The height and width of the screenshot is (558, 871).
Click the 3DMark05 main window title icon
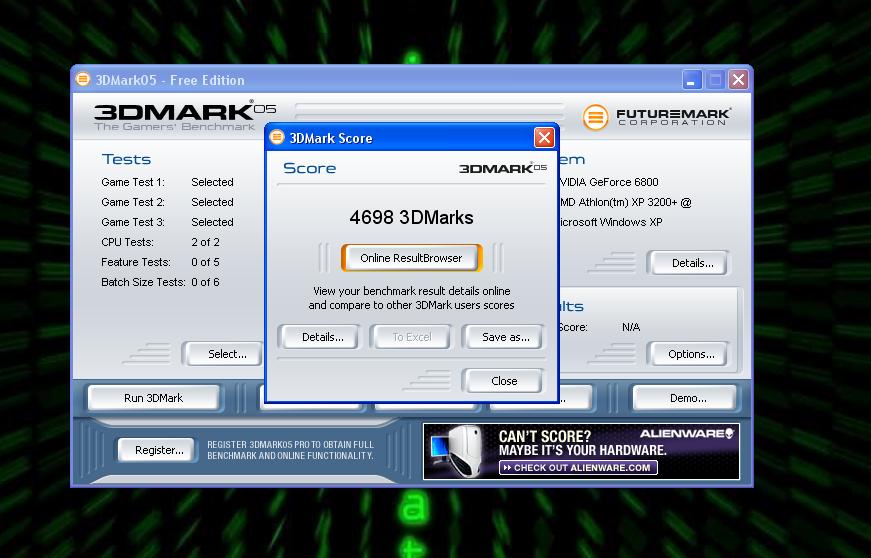[x=83, y=79]
